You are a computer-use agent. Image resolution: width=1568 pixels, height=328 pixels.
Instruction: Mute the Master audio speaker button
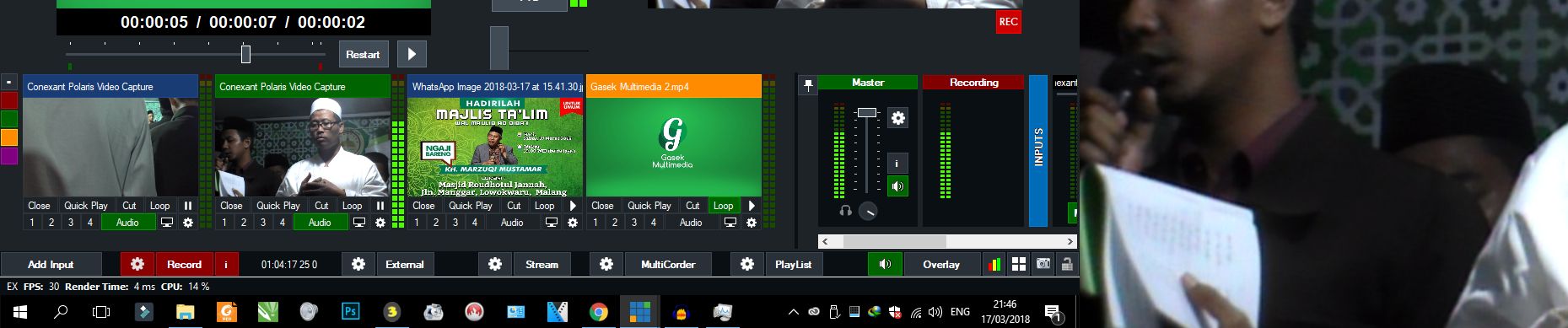coord(898,186)
